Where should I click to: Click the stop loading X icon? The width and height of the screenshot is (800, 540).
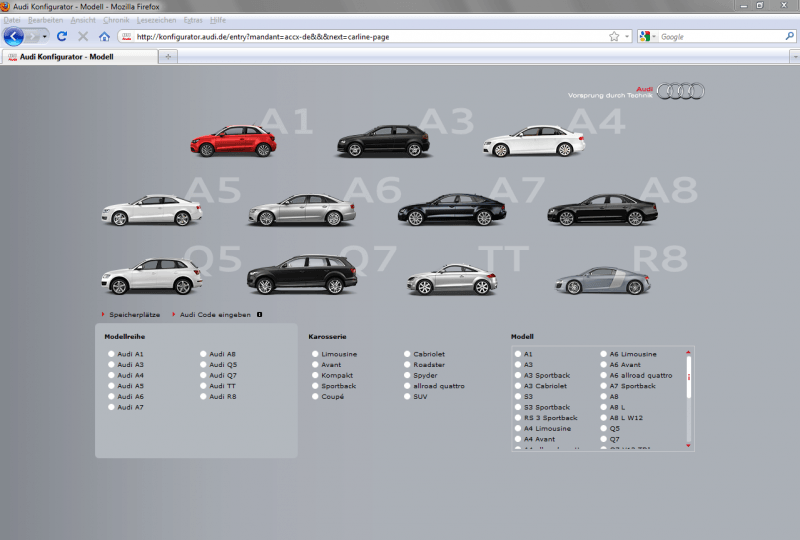tap(83, 36)
